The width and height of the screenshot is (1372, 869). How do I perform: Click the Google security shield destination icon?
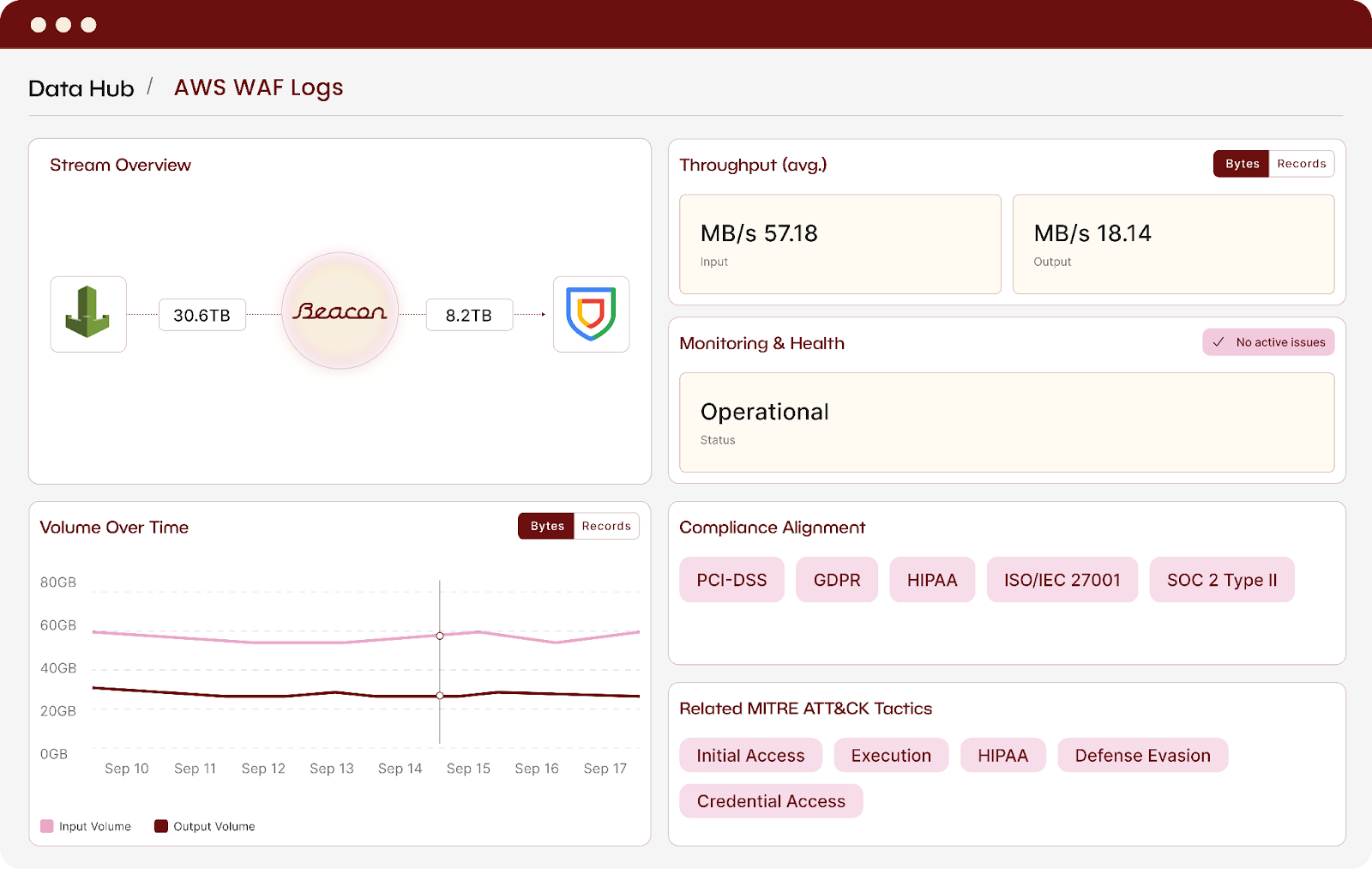tap(591, 314)
